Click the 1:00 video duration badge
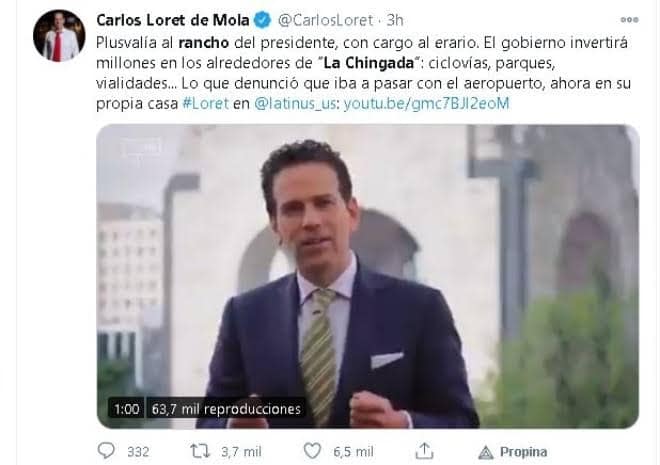 click(126, 409)
